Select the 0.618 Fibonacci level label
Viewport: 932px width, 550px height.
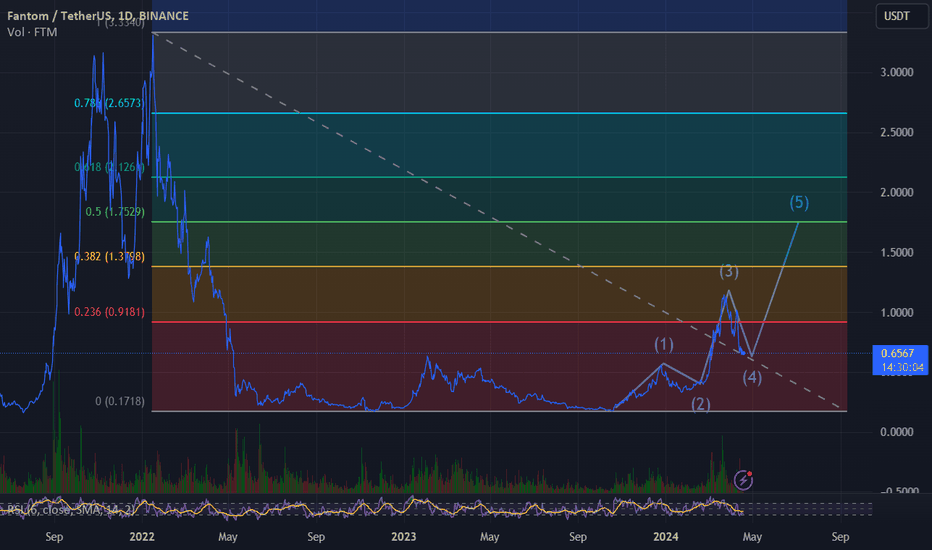tap(110, 167)
